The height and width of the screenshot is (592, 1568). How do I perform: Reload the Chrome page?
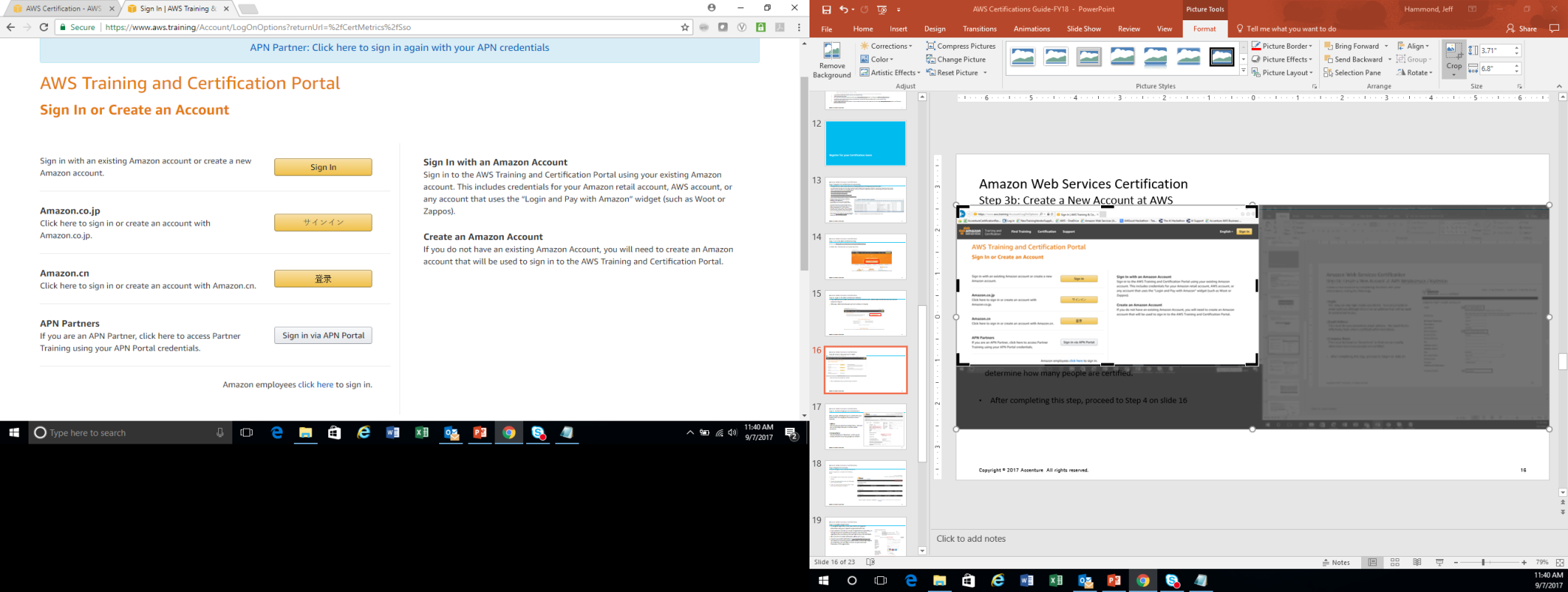tap(43, 27)
